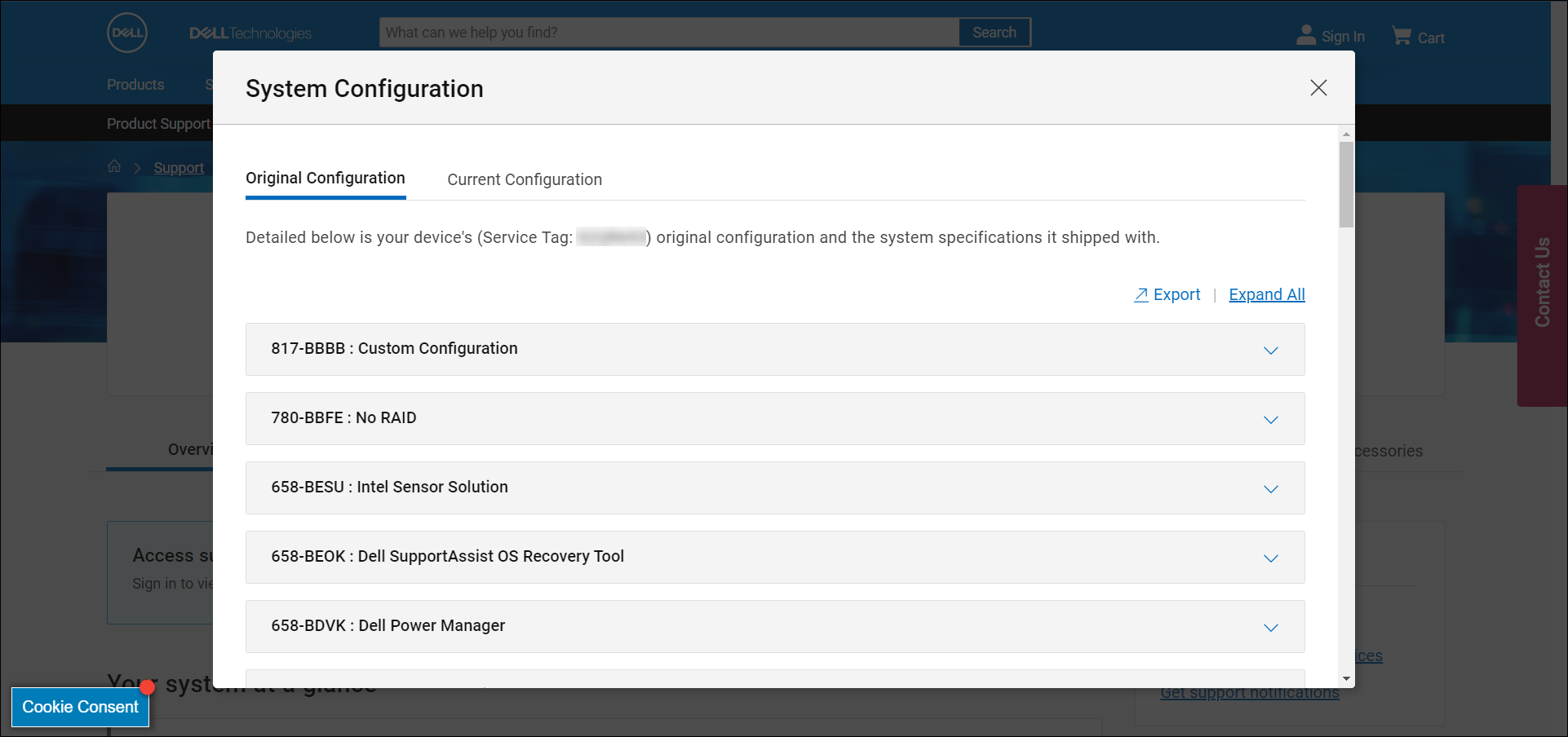Click the Sign In person icon

1305,35
